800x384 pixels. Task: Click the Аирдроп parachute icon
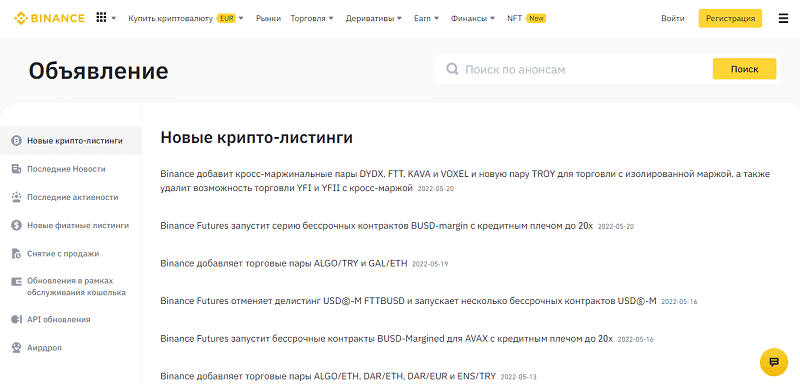click(x=16, y=348)
